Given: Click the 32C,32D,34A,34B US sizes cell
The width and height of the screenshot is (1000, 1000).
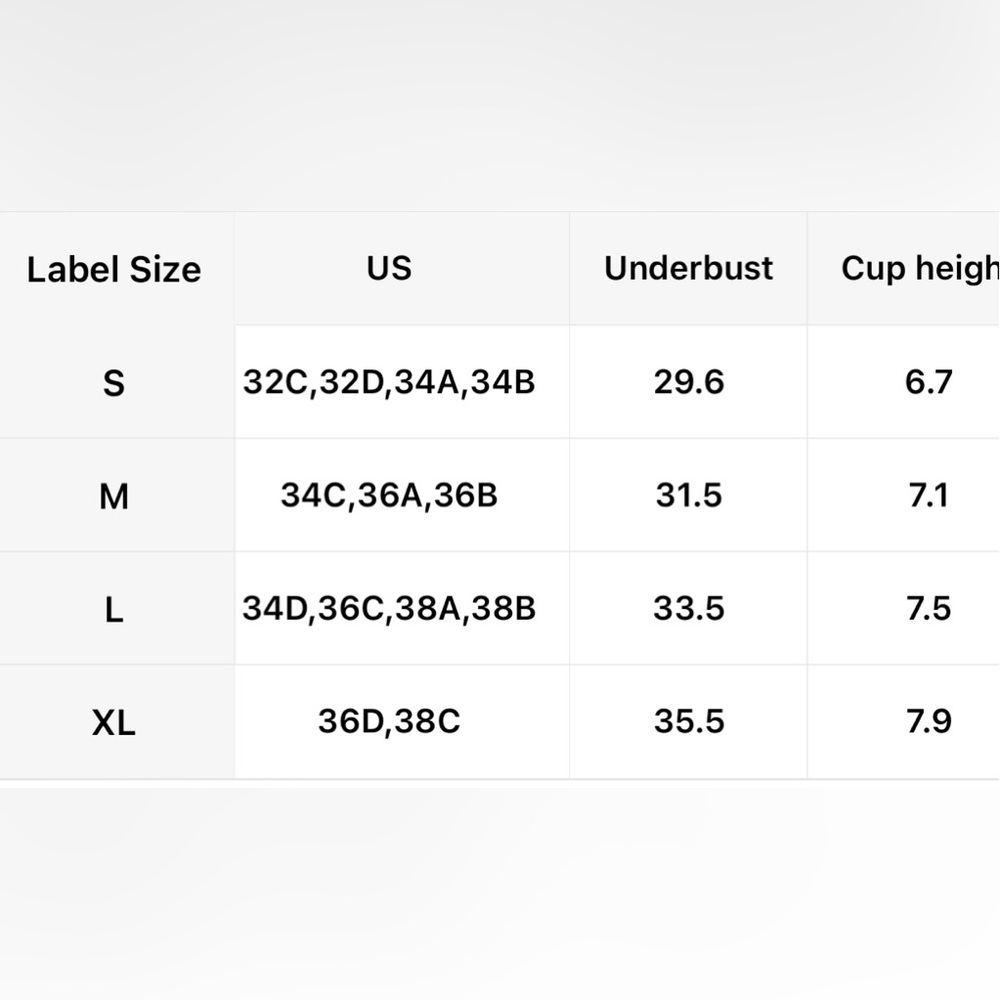Looking at the screenshot, I should click(389, 382).
